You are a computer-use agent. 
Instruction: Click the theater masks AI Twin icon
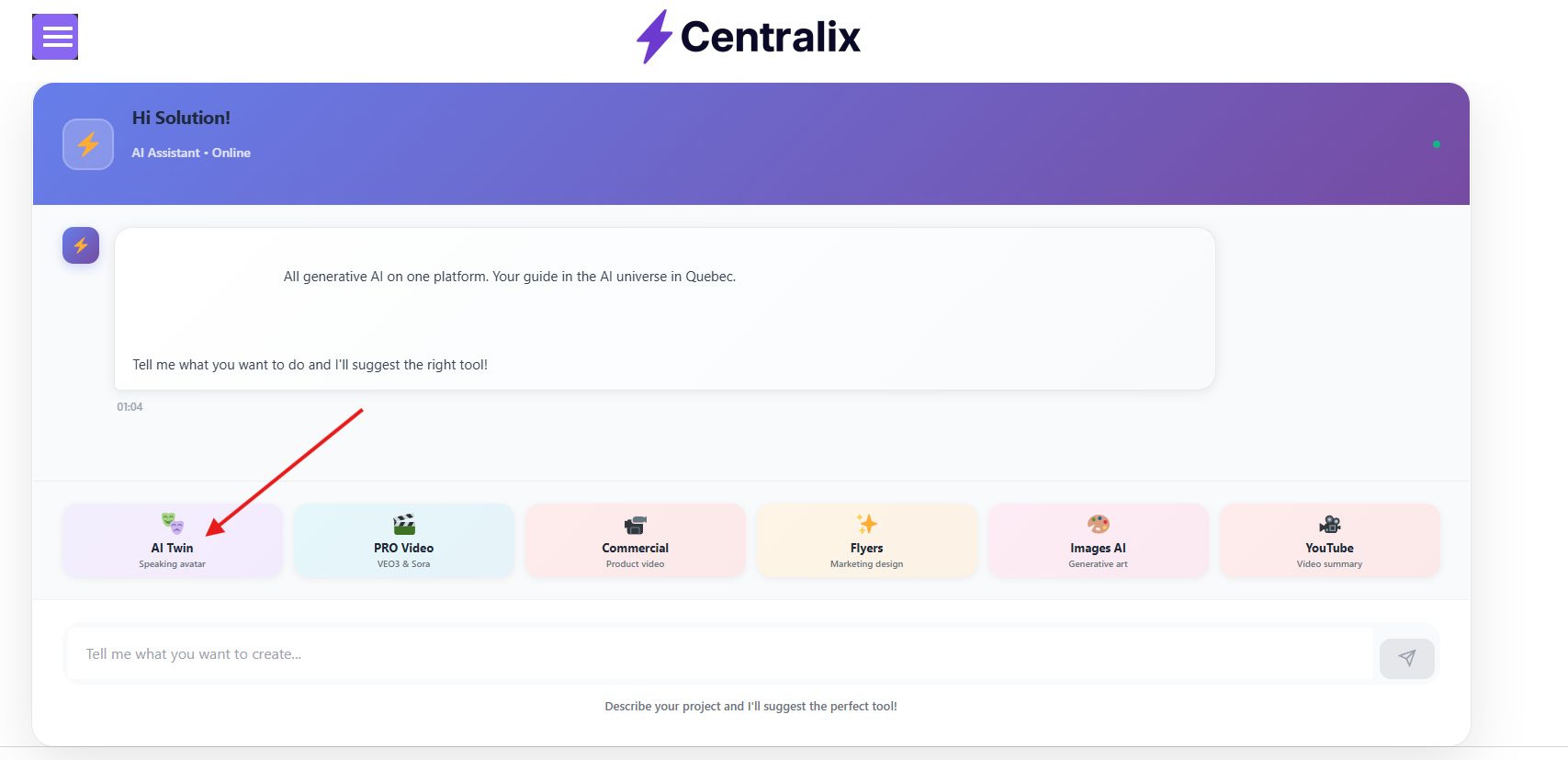pyautogui.click(x=173, y=524)
